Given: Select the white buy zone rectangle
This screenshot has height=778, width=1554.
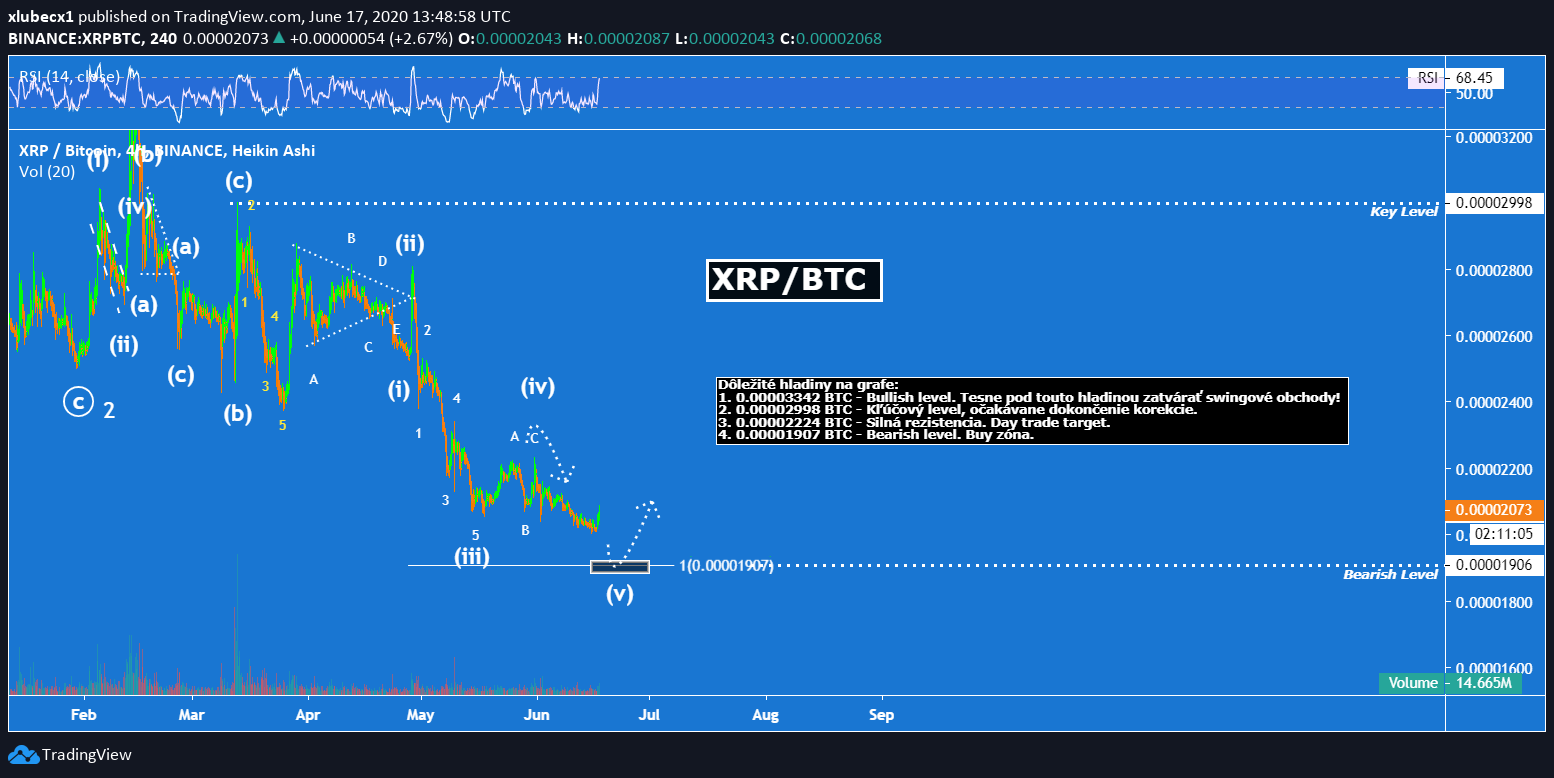Looking at the screenshot, I should 620,567.
